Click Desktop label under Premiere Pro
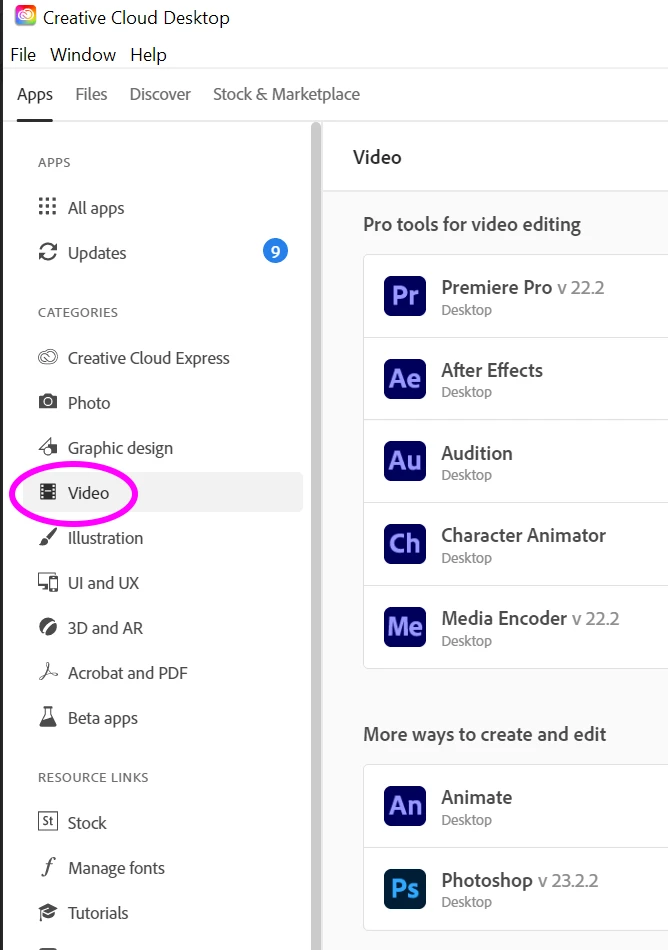Viewport: 668px width, 950px height. tap(466, 310)
